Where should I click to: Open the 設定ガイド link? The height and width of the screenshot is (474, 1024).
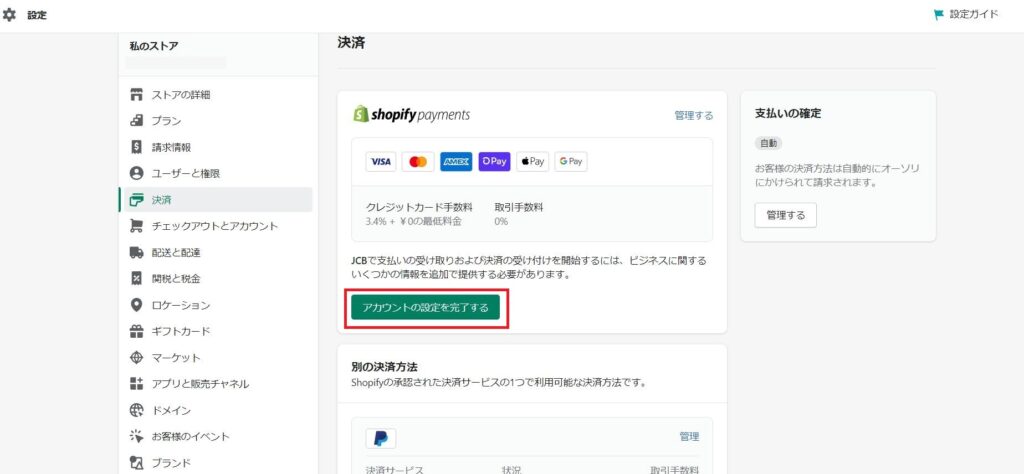(974, 15)
